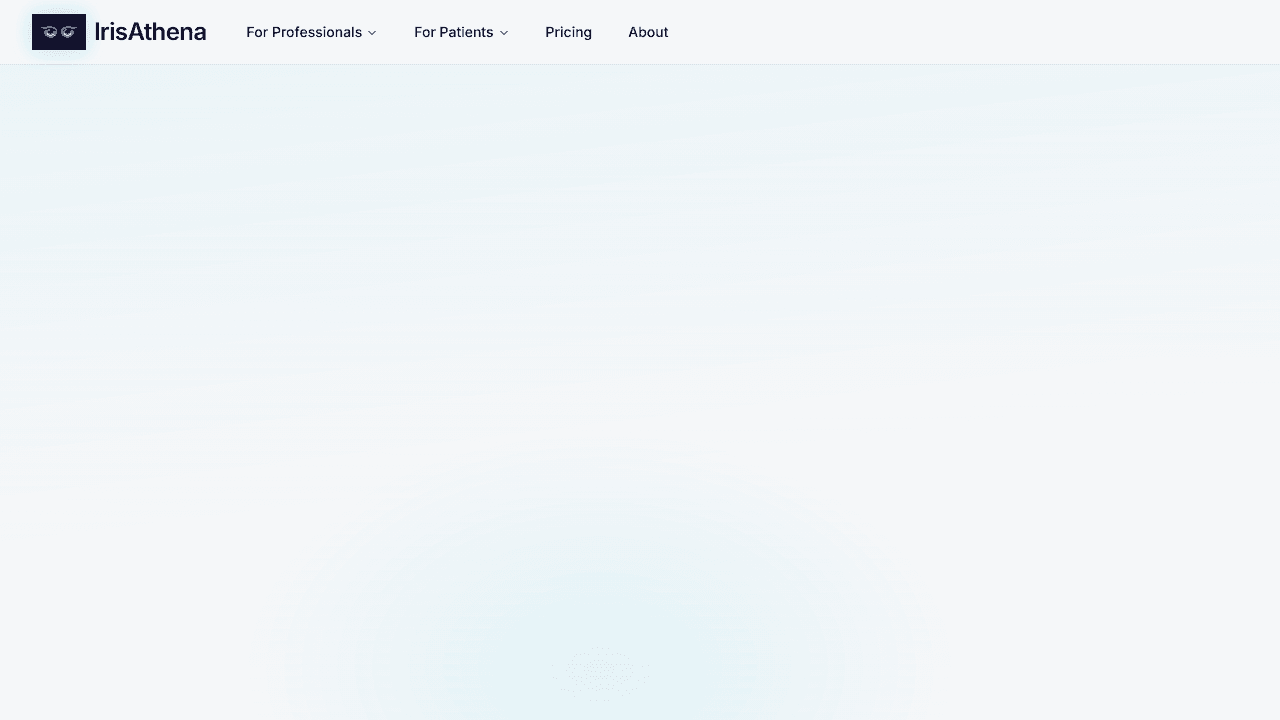Open the About page link
This screenshot has width=1280, height=720.
click(x=648, y=32)
